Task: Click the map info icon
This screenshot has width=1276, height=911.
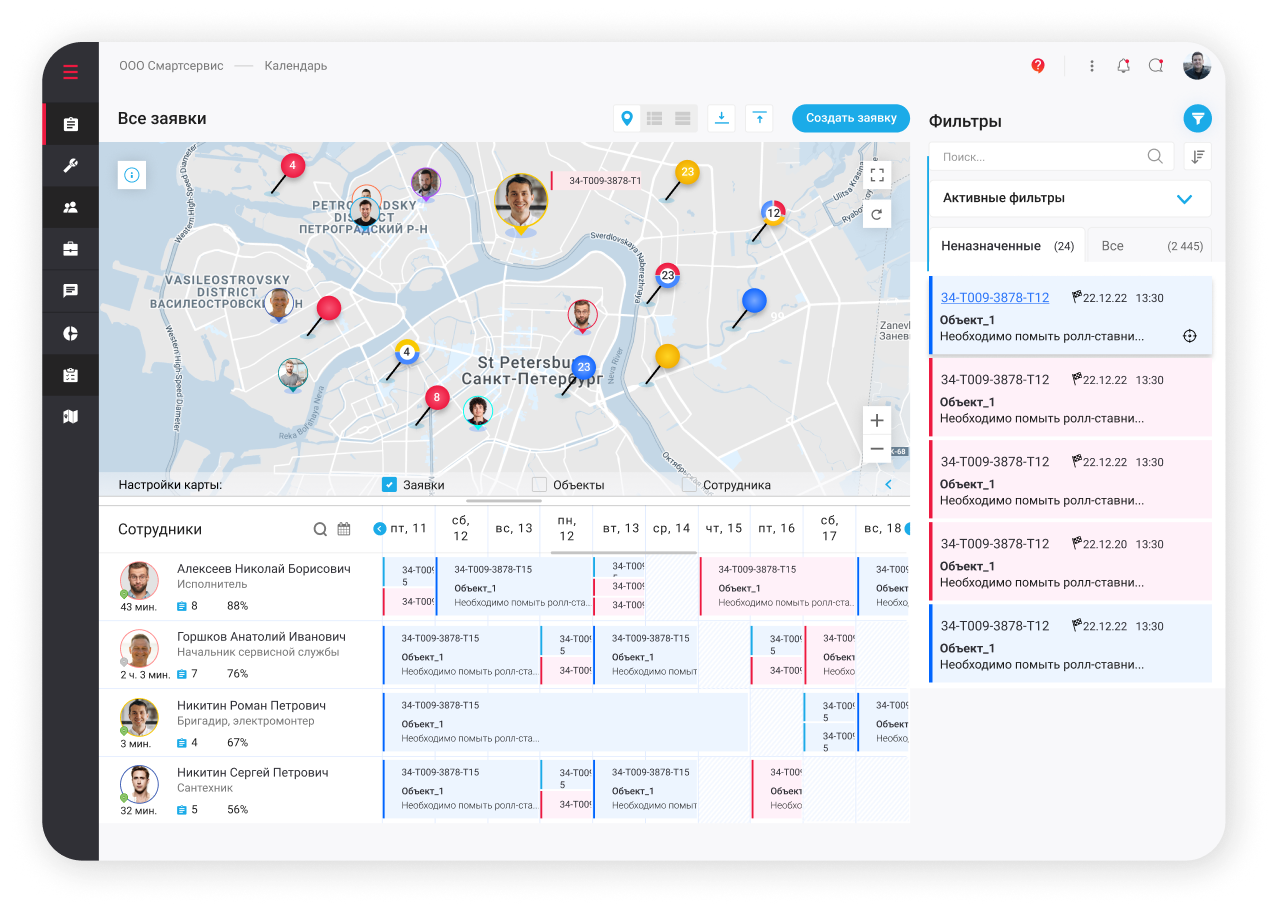Action: coord(131,175)
